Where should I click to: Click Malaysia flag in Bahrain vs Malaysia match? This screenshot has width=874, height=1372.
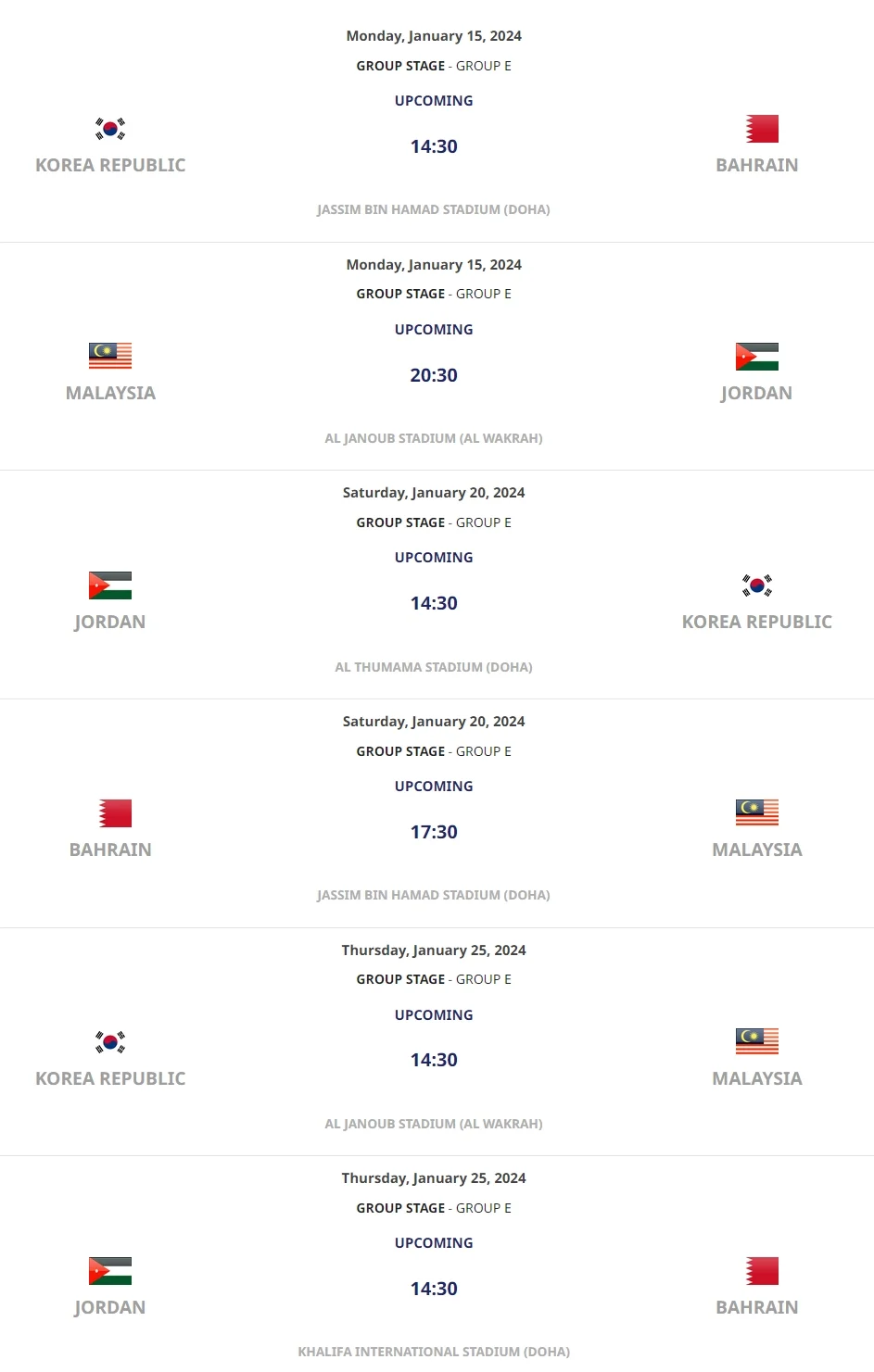point(756,812)
